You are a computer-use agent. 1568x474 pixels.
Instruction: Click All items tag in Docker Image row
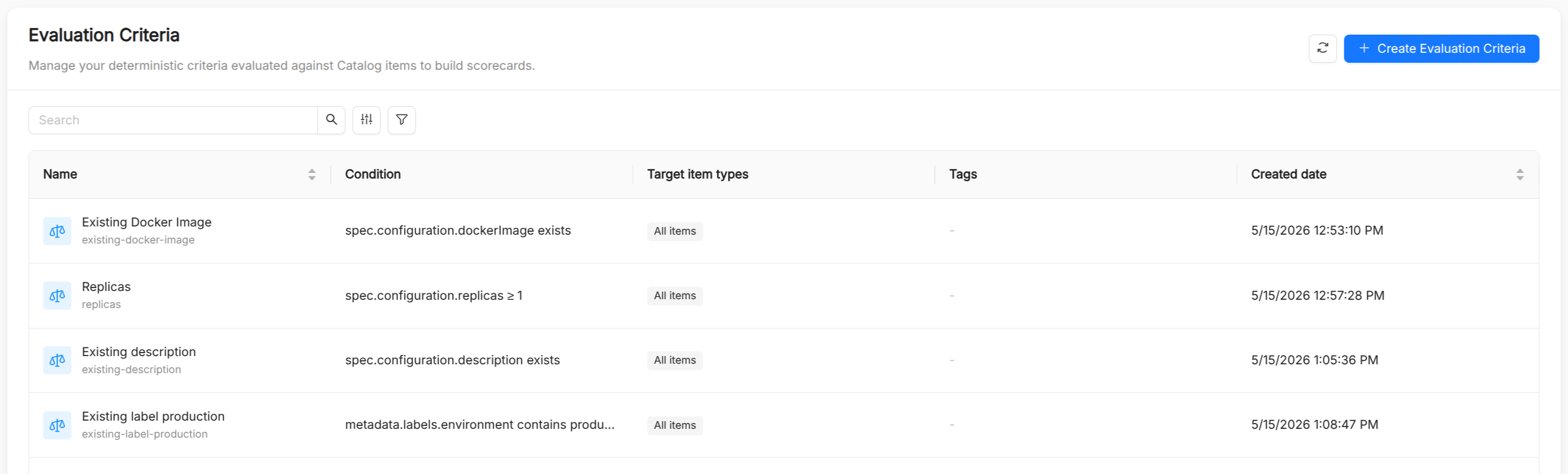pyautogui.click(x=675, y=231)
